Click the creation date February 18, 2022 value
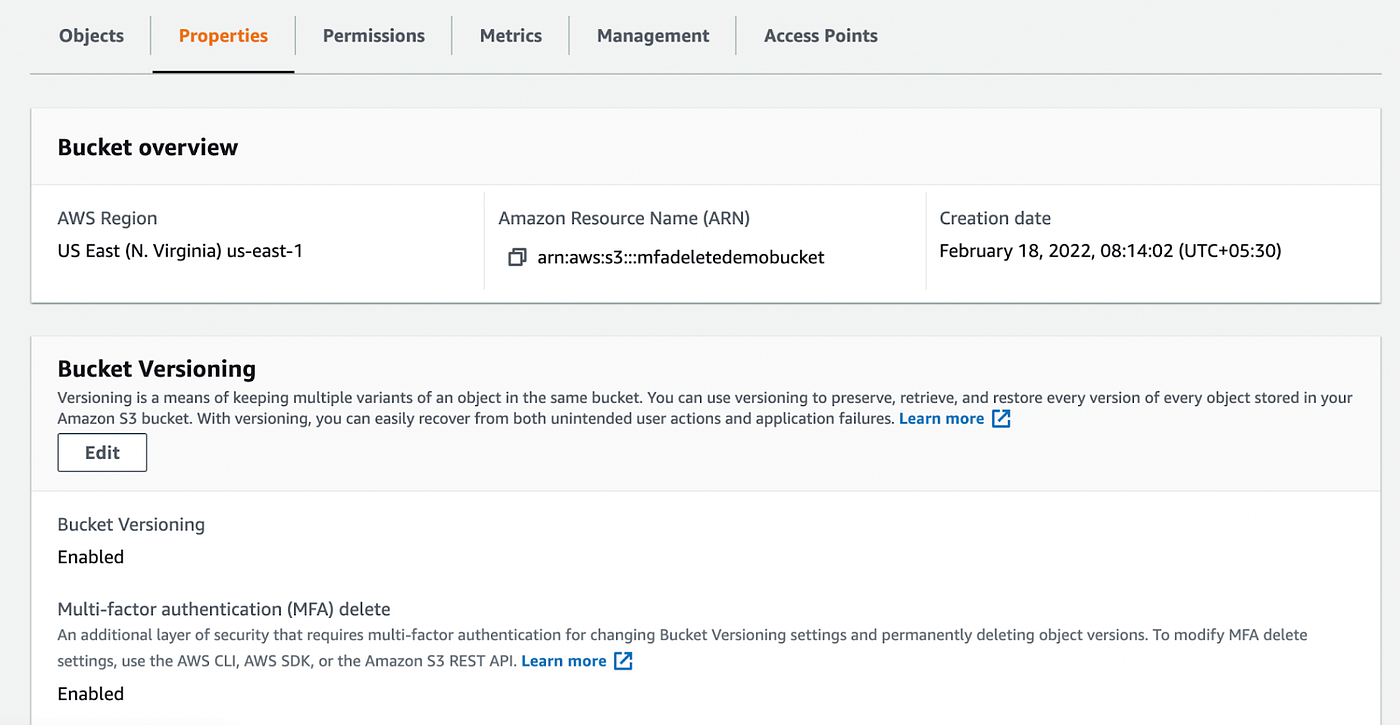 click(1110, 251)
